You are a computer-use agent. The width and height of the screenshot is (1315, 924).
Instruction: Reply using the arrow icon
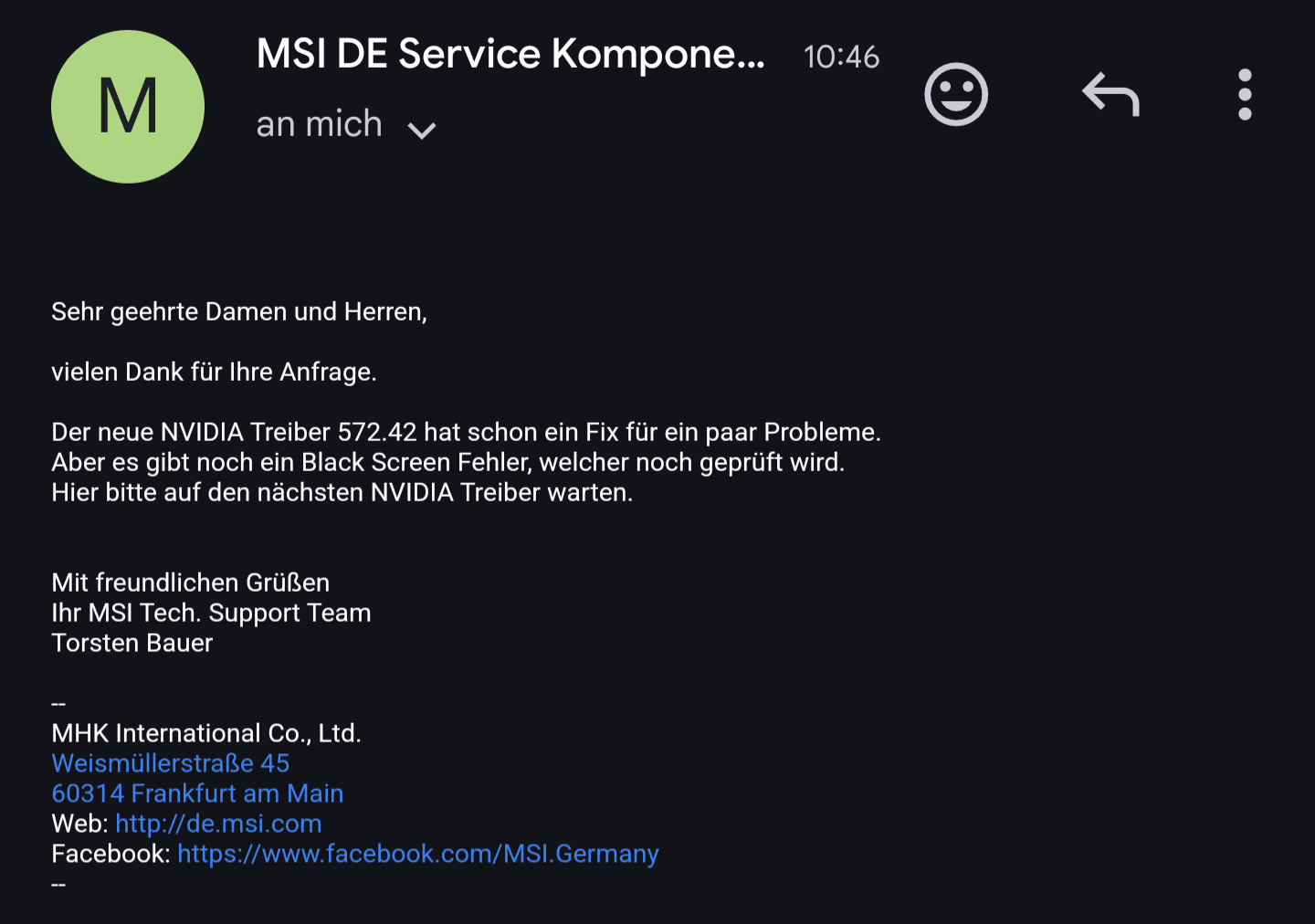tap(1110, 94)
